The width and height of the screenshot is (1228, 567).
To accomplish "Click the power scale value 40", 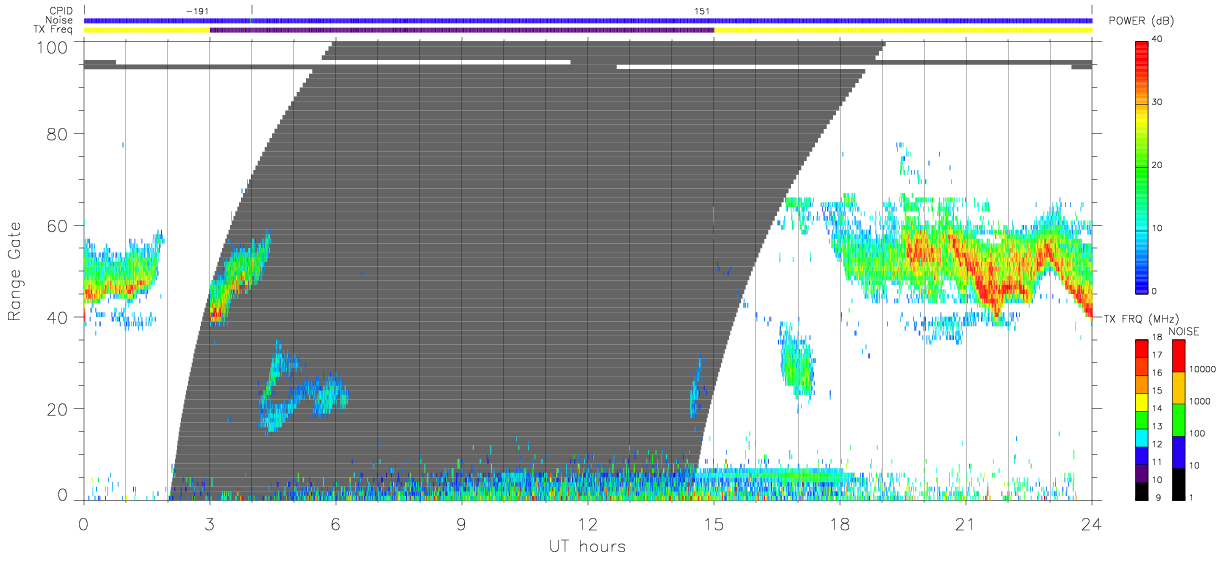I will click(1159, 40).
